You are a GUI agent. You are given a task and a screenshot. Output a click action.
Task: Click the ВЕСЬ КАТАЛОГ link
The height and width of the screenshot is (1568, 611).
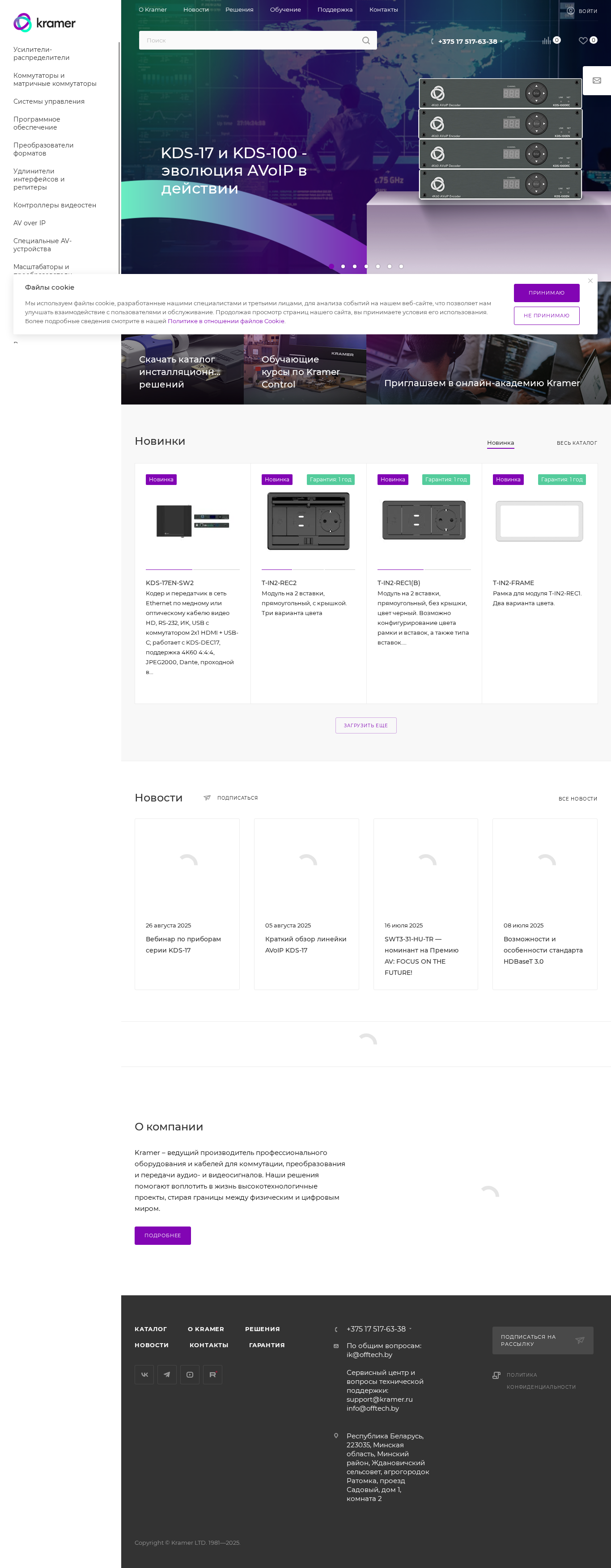(576, 443)
